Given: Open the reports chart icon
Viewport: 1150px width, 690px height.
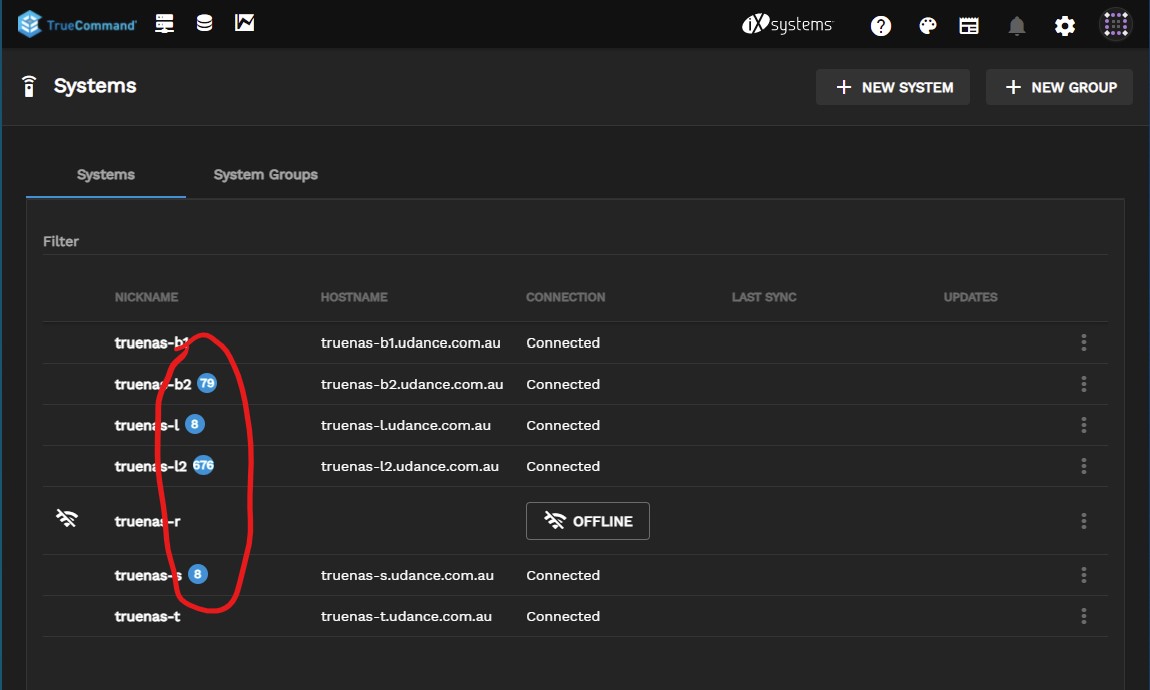Looking at the screenshot, I should coord(244,23).
